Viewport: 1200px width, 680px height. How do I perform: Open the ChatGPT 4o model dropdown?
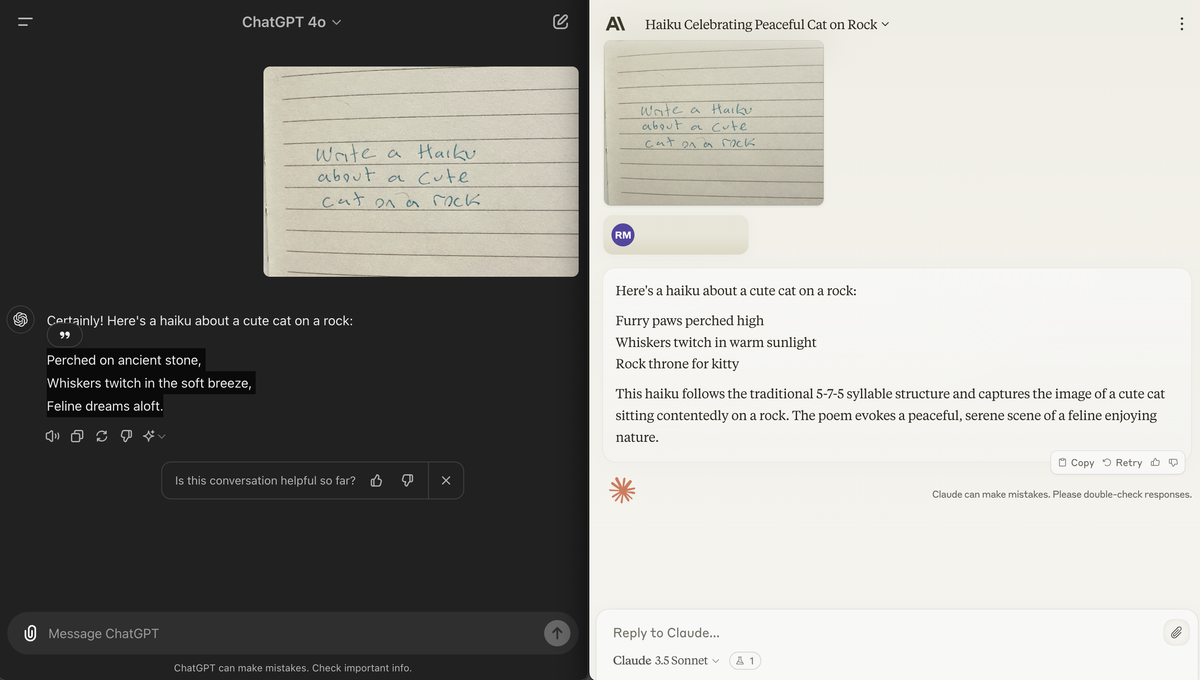291,20
